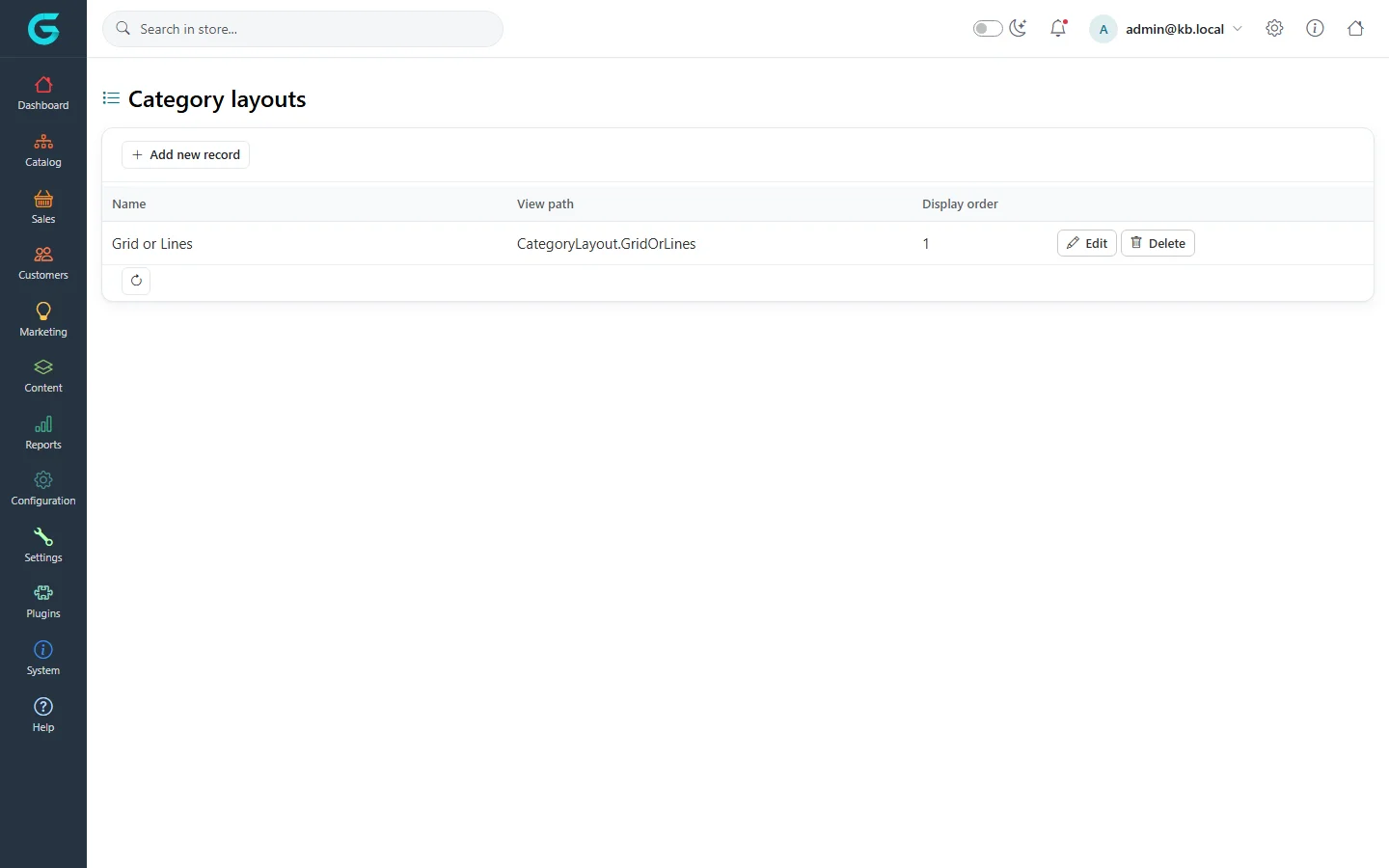This screenshot has height=868, width=1389.
Task: Expand the admin@kb.local account dropdown
Action: coord(1185,29)
